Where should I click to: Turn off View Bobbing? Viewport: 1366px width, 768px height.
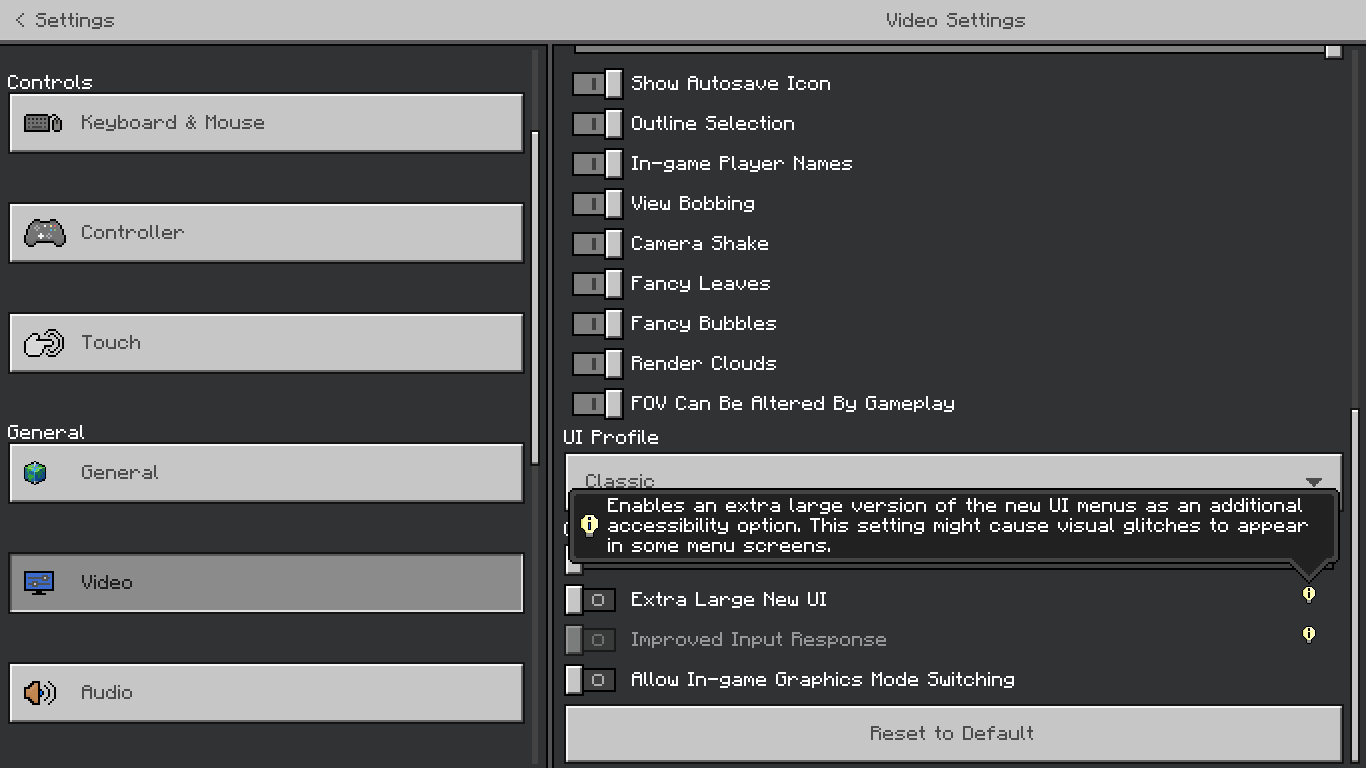tap(597, 204)
